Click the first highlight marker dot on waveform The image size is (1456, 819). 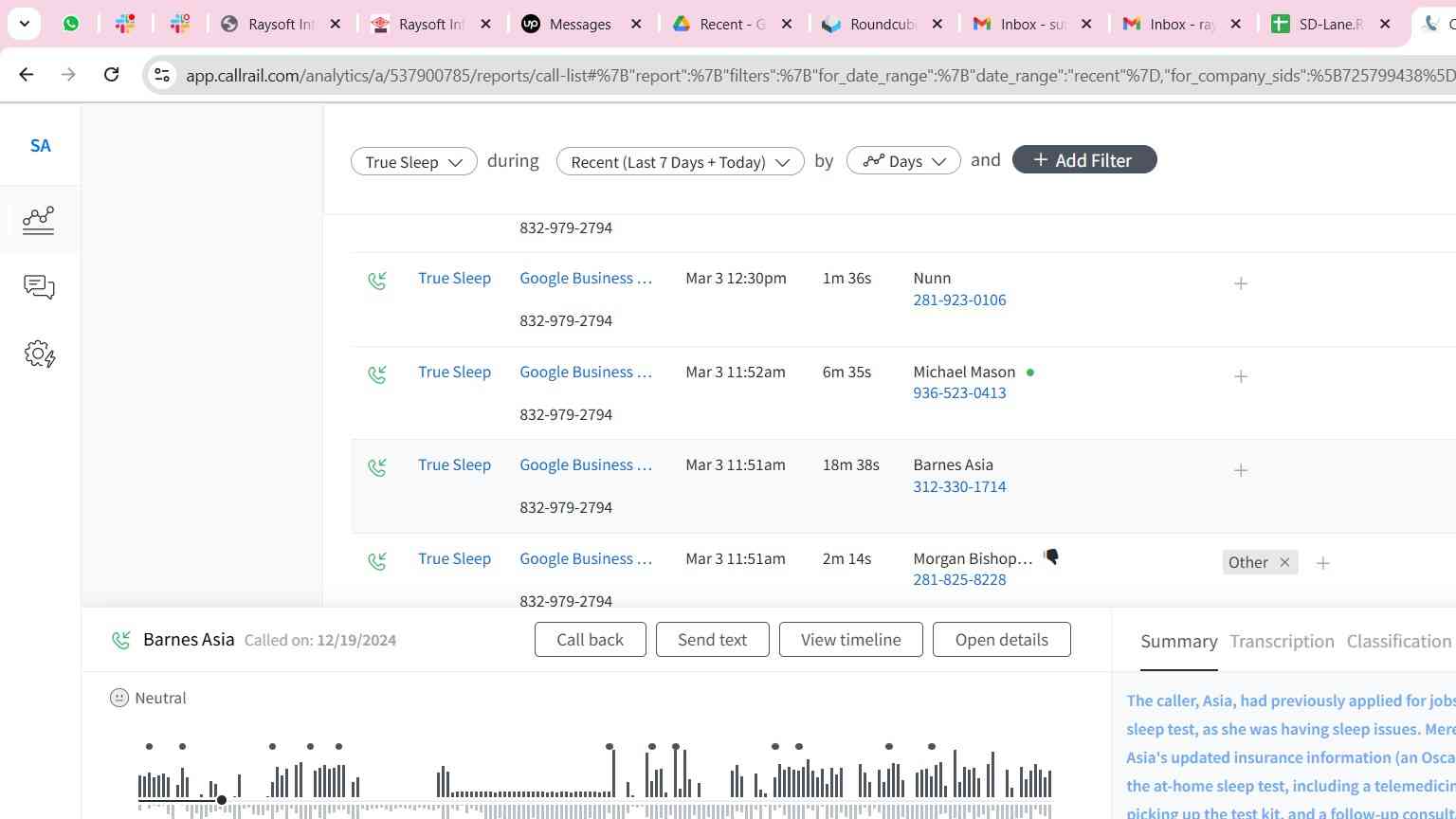(149, 747)
